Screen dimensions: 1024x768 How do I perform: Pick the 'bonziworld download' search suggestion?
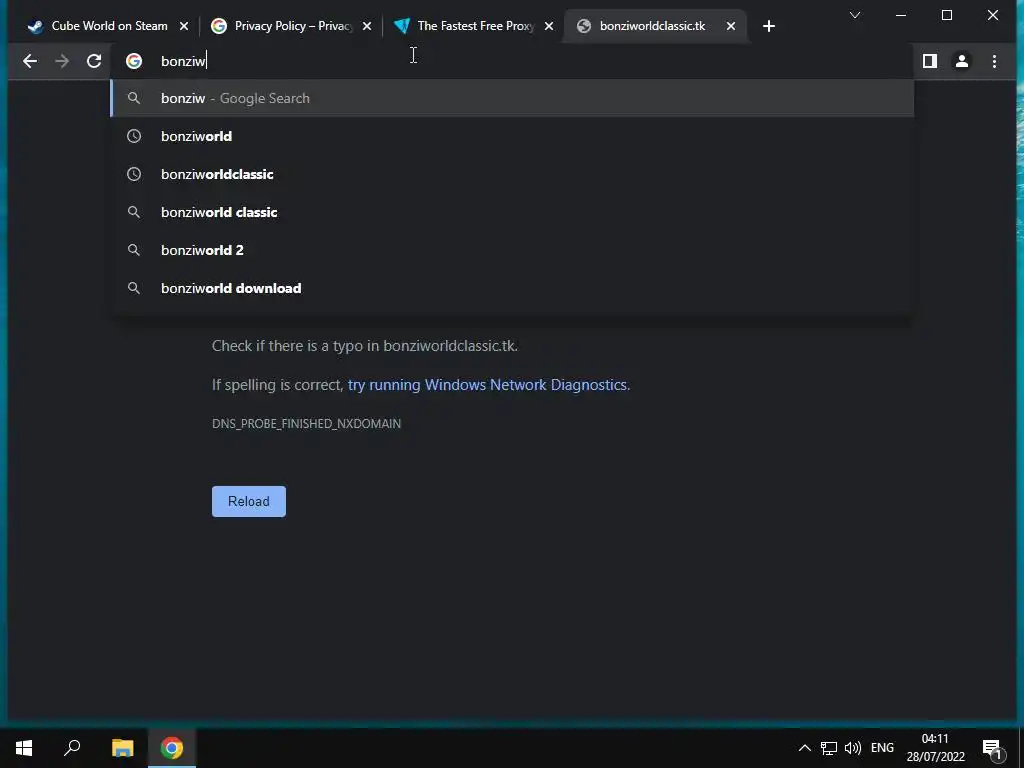point(512,287)
